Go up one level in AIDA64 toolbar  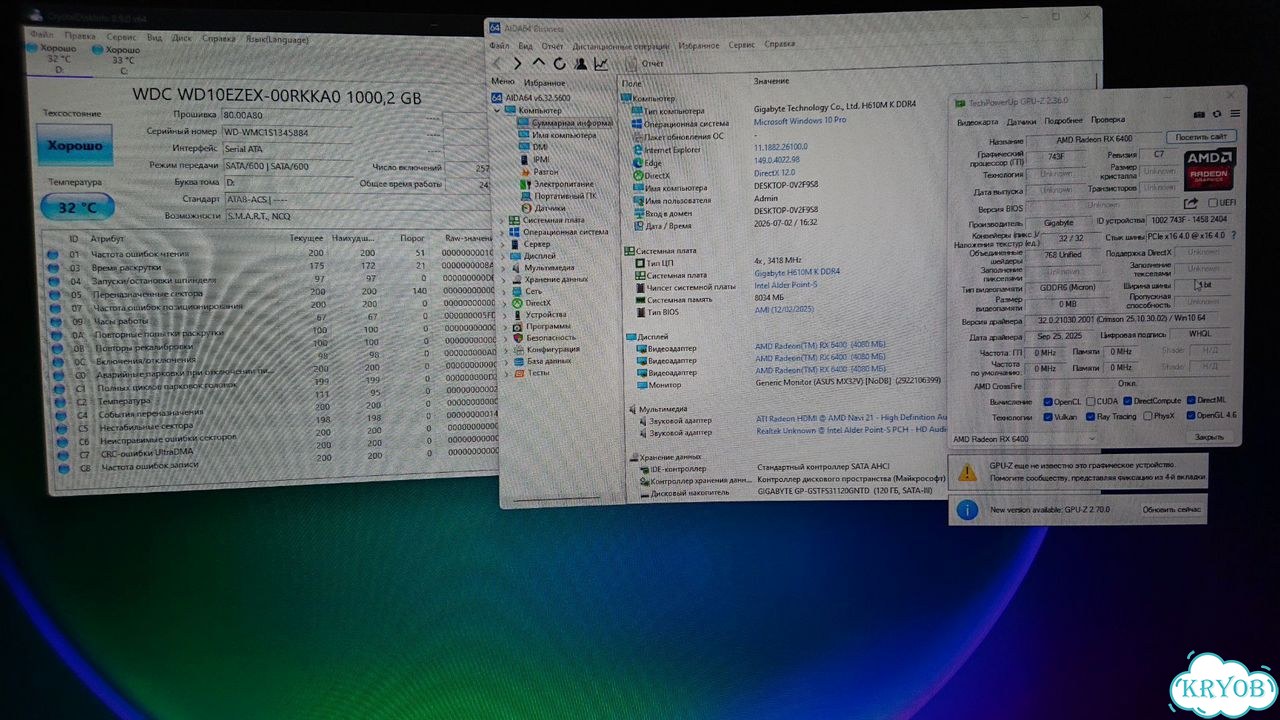coord(538,63)
